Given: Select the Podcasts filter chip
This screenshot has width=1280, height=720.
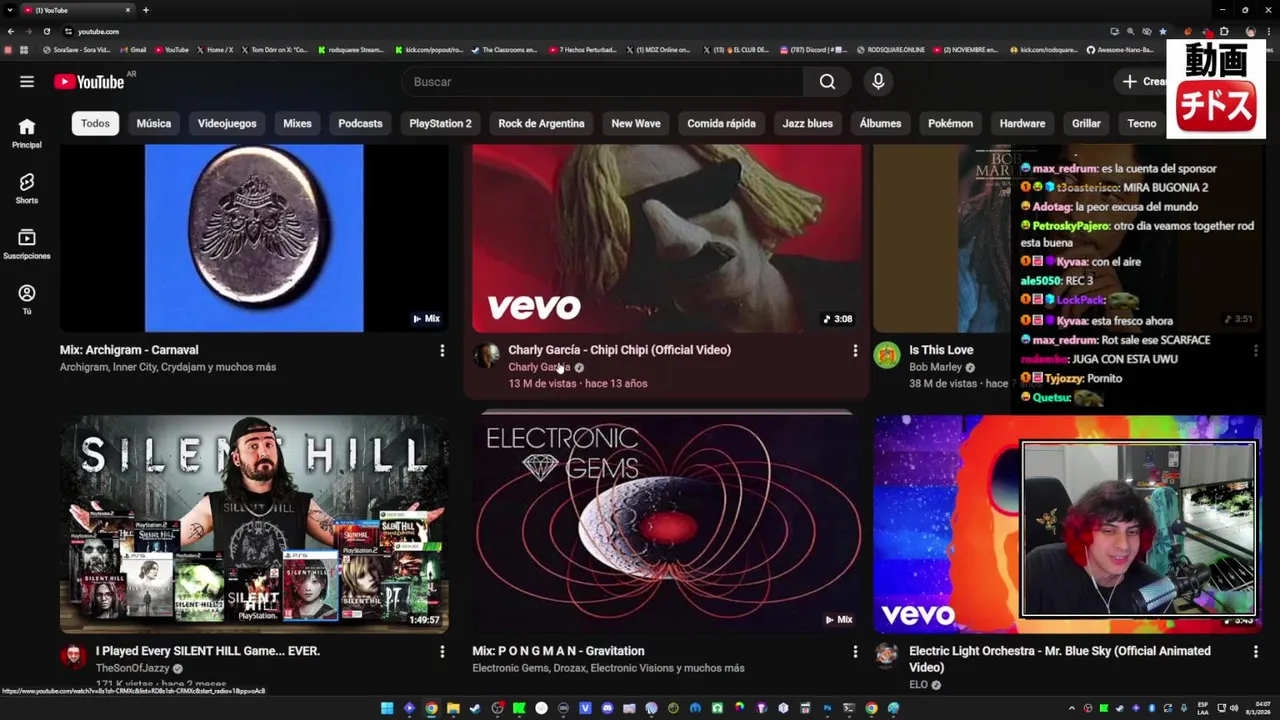Looking at the screenshot, I should pos(360,123).
